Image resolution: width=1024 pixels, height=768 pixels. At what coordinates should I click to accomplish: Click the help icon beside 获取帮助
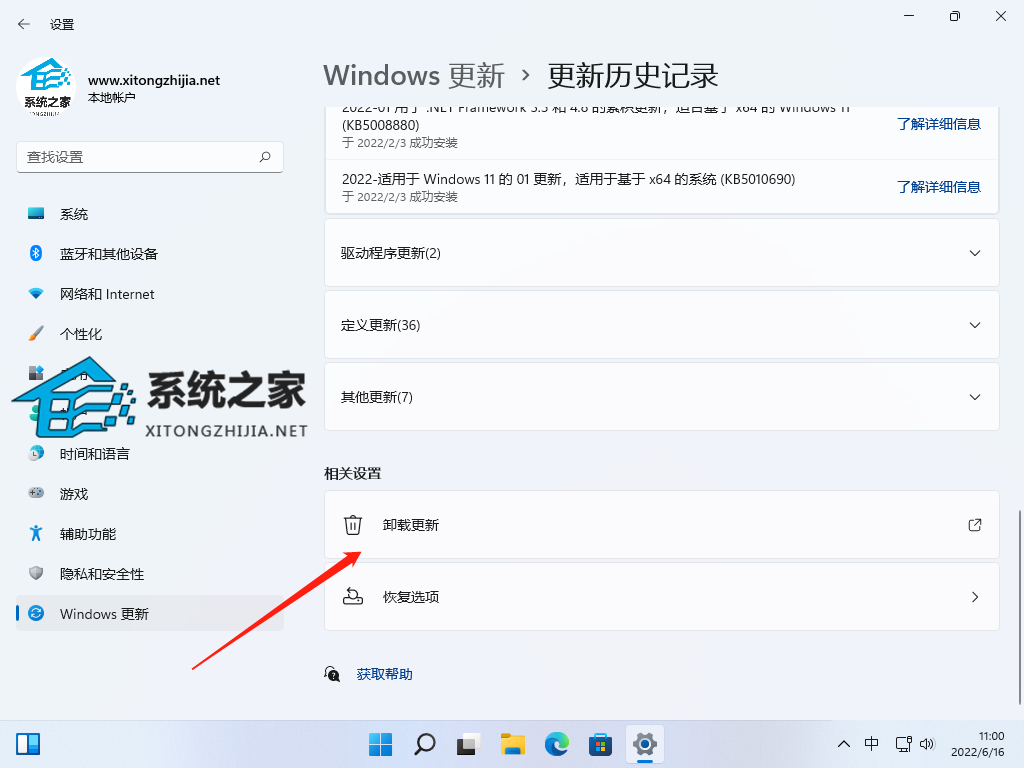point(332,674)
